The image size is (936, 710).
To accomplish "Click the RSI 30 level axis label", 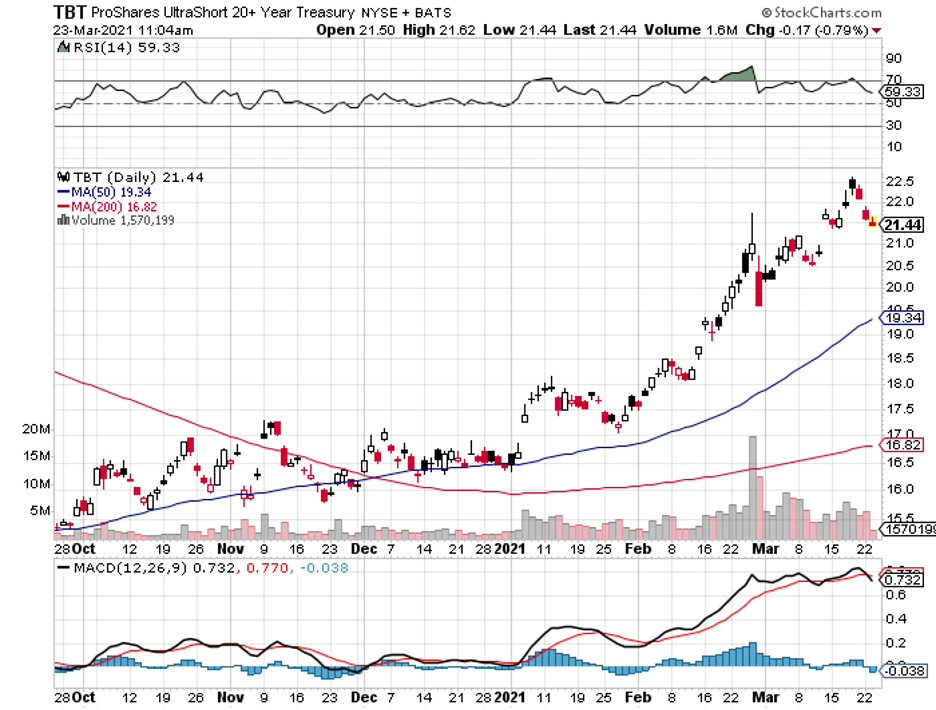I will pyautogui.click(x=894, y=125).
